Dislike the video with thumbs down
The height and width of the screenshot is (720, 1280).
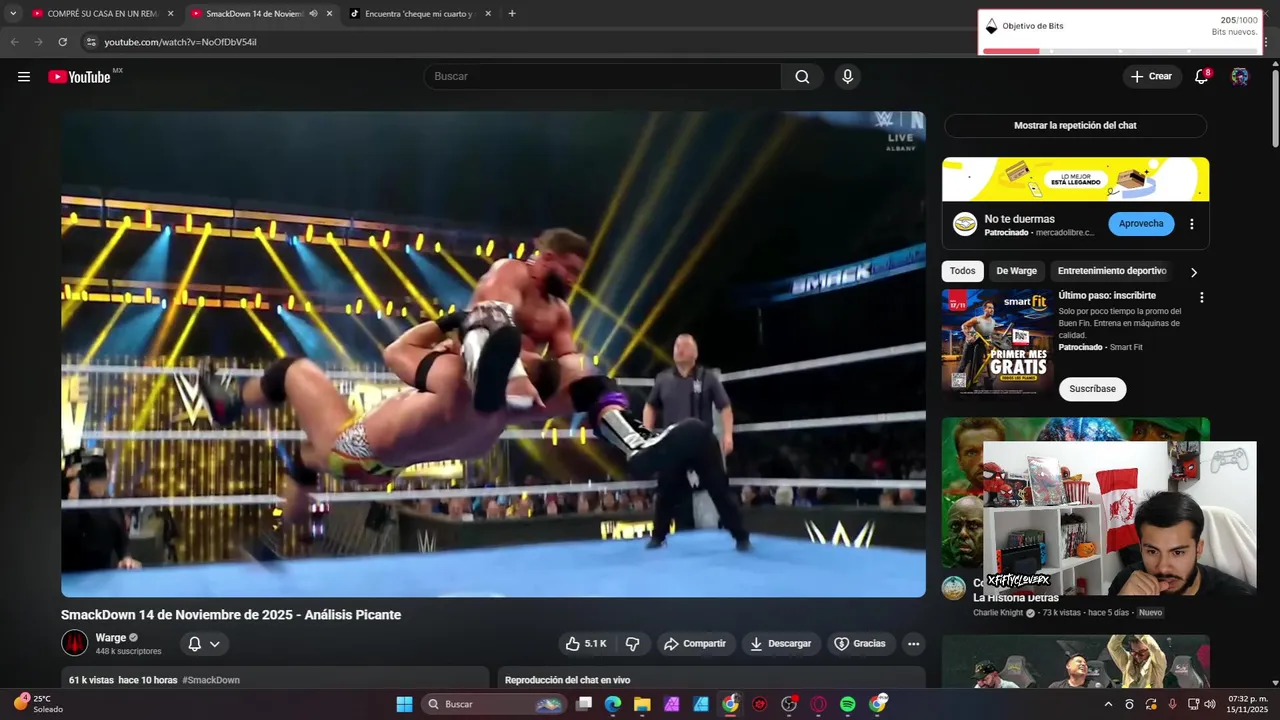(632, 644)
